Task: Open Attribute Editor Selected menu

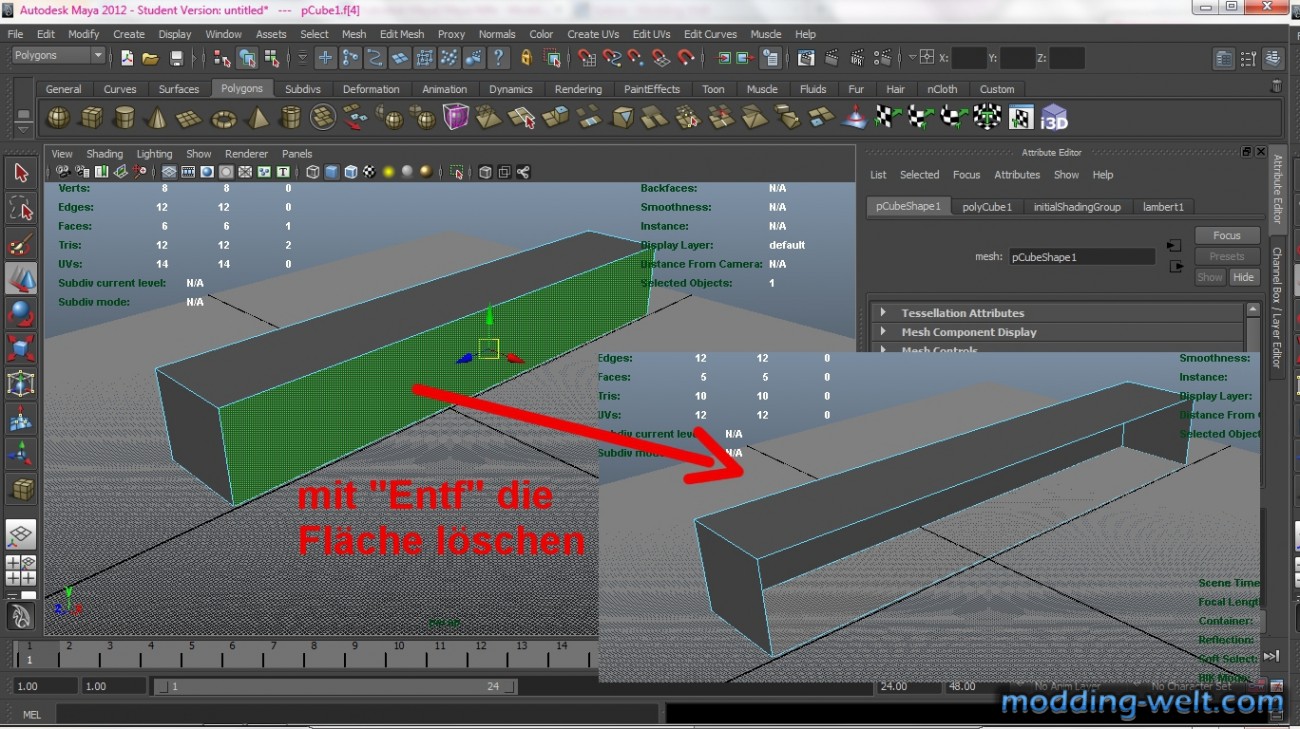Action: [x=919, y=175]
